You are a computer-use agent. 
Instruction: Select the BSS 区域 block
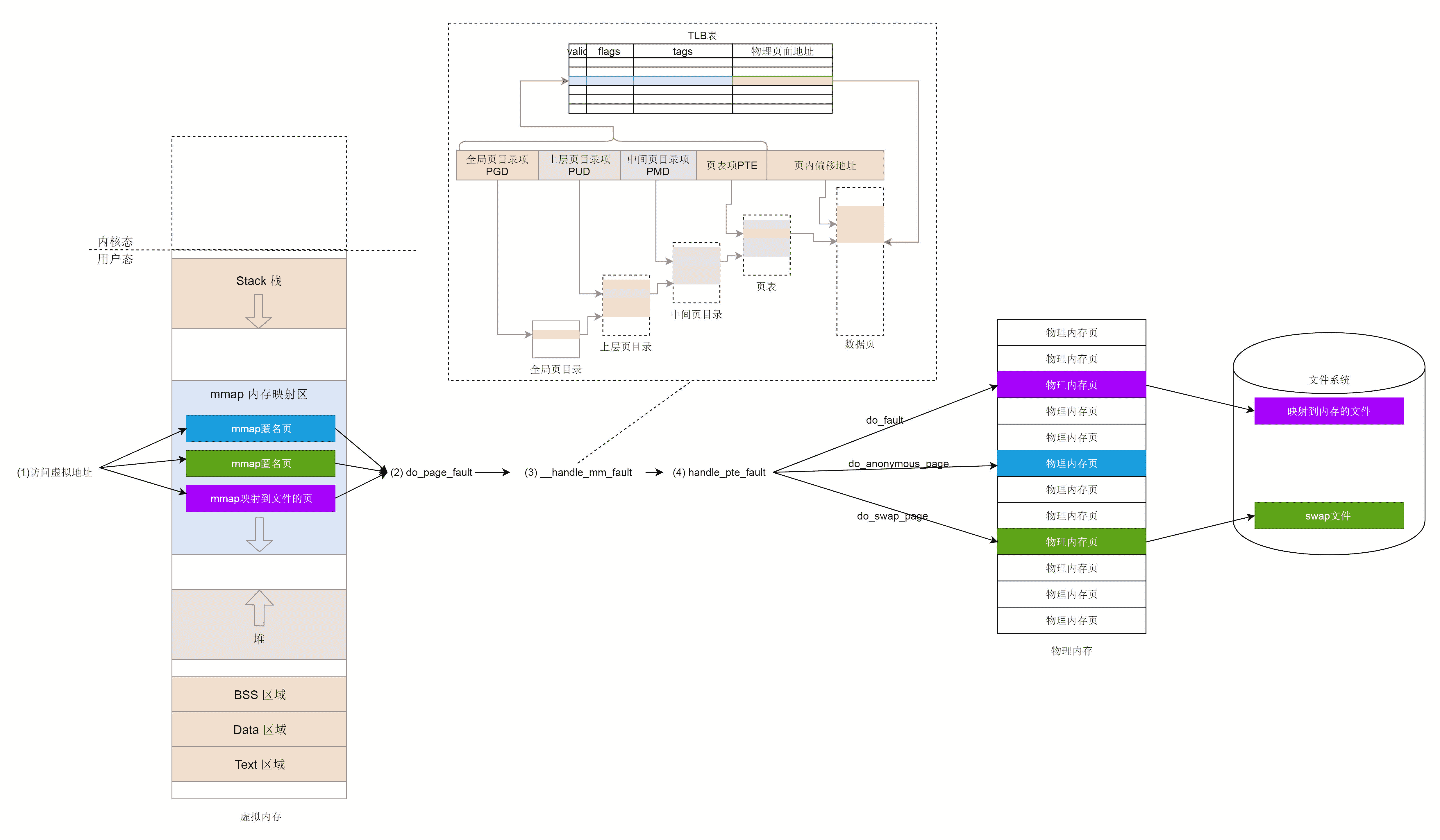[259, 694]
